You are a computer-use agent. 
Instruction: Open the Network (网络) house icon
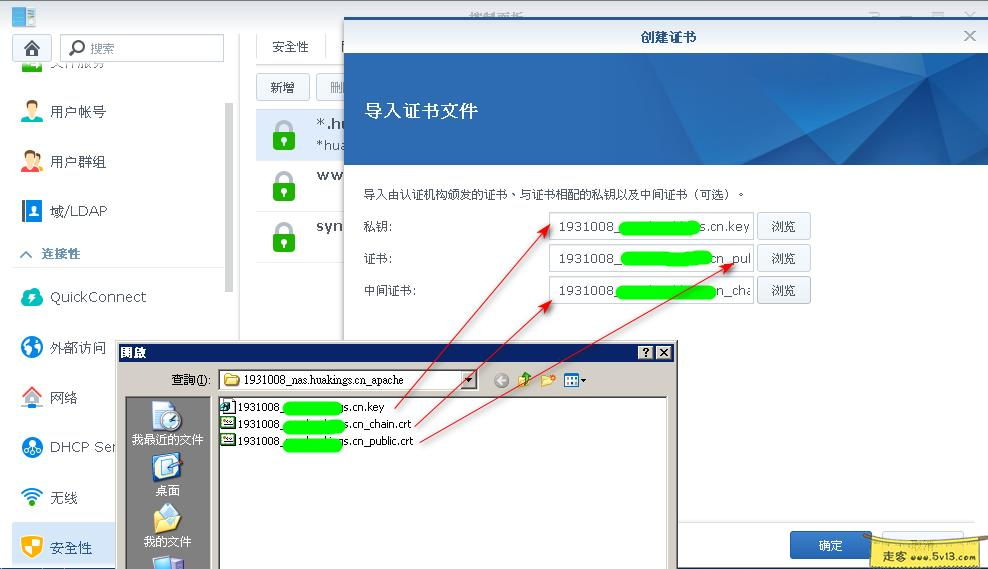pyautogui.click(x=32, y=397)
